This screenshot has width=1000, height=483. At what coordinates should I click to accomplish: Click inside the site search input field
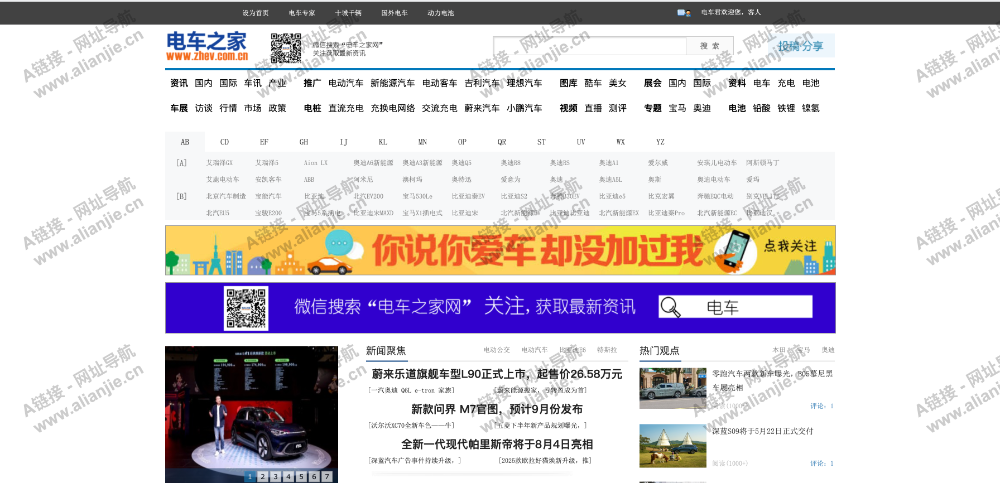[x=590, y=46]
